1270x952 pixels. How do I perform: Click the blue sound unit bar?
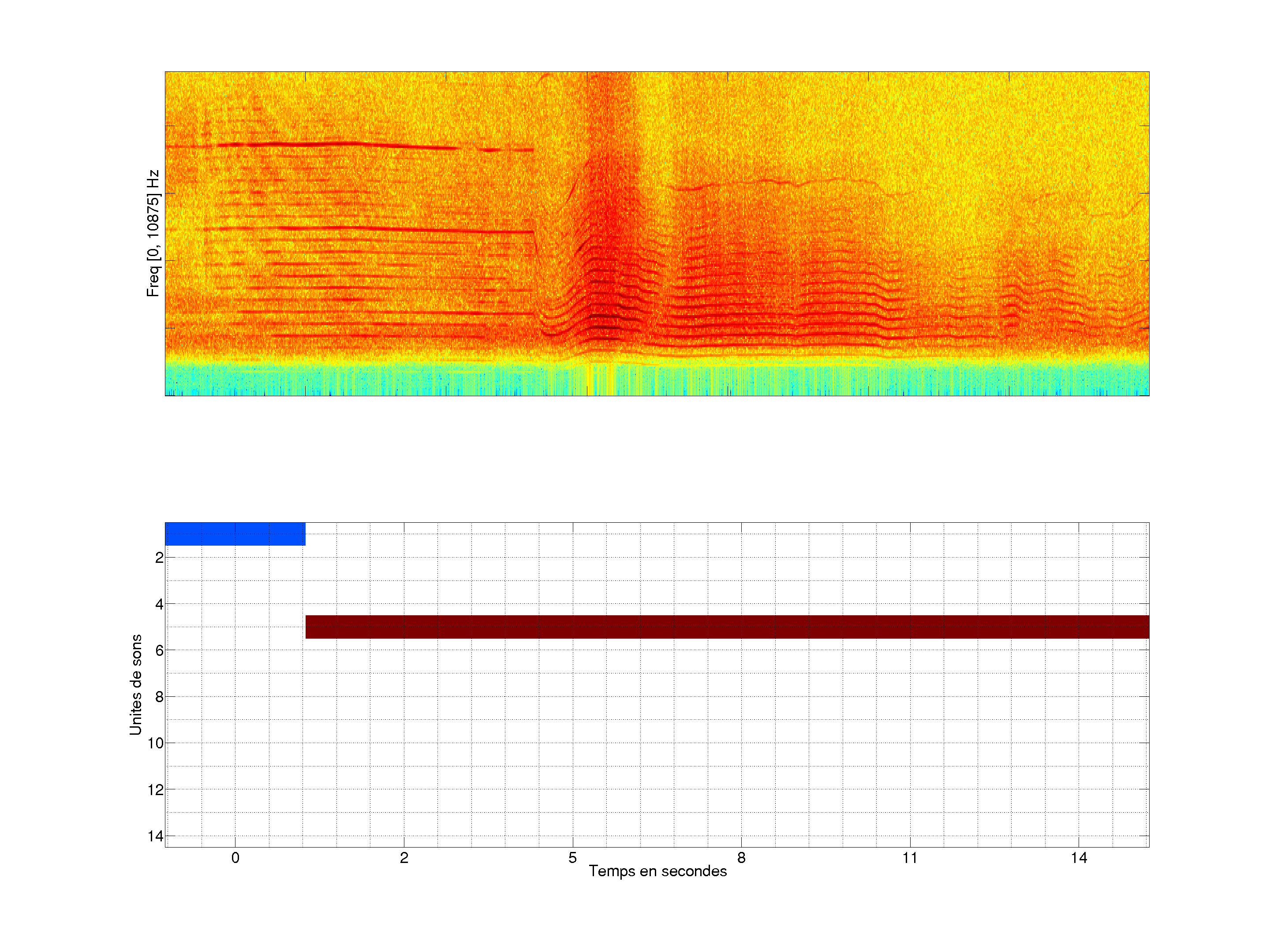(235, 534)
